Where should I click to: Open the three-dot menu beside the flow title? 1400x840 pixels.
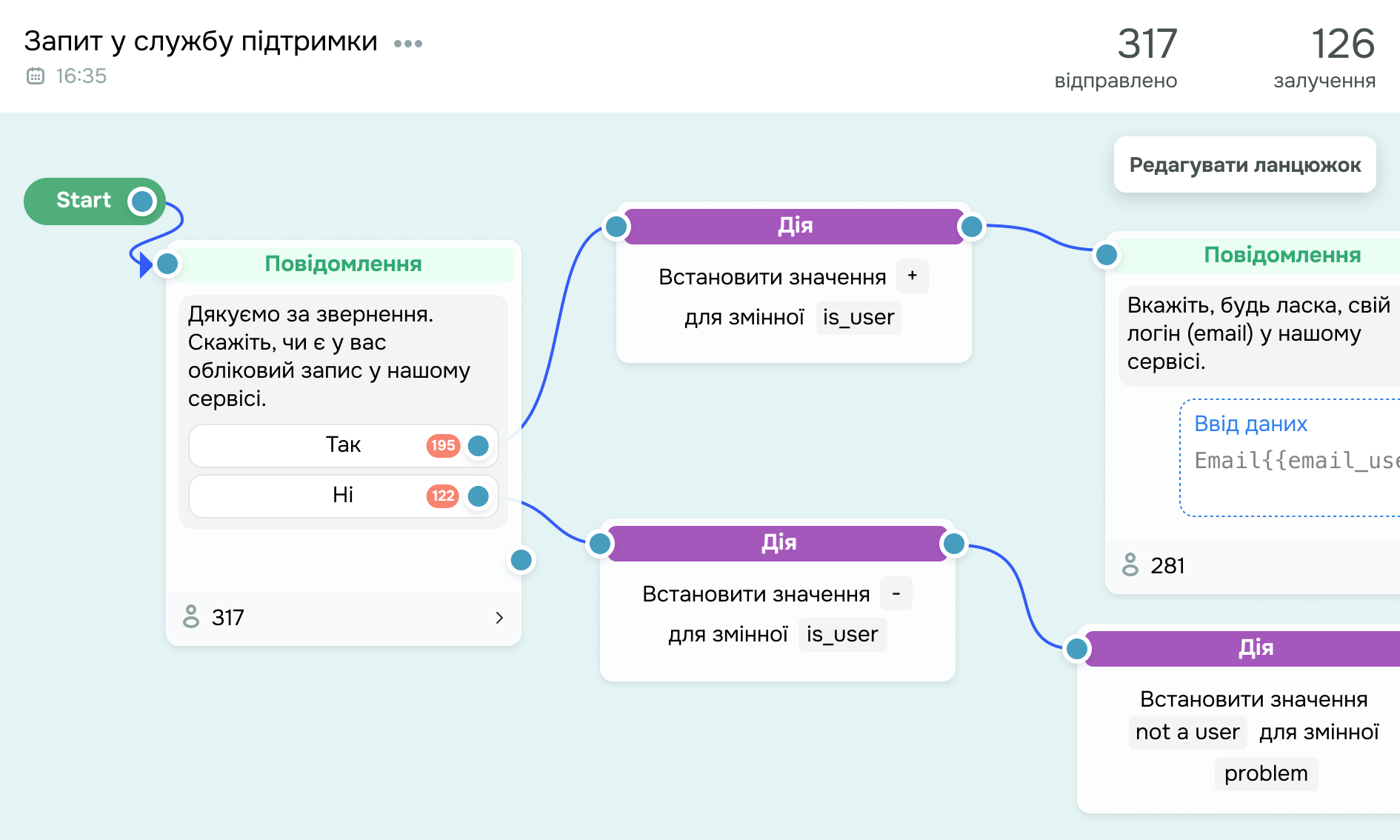(x=408, y=44)
